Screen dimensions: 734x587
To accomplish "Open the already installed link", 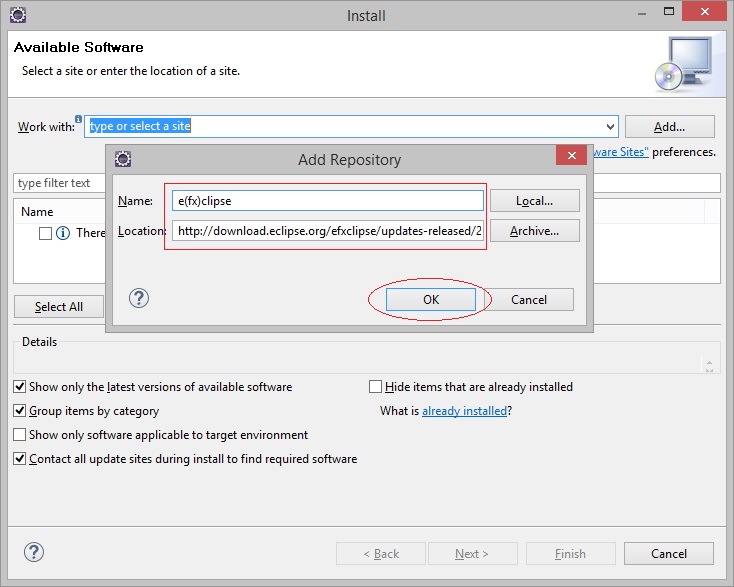I will tap(464, 411).
